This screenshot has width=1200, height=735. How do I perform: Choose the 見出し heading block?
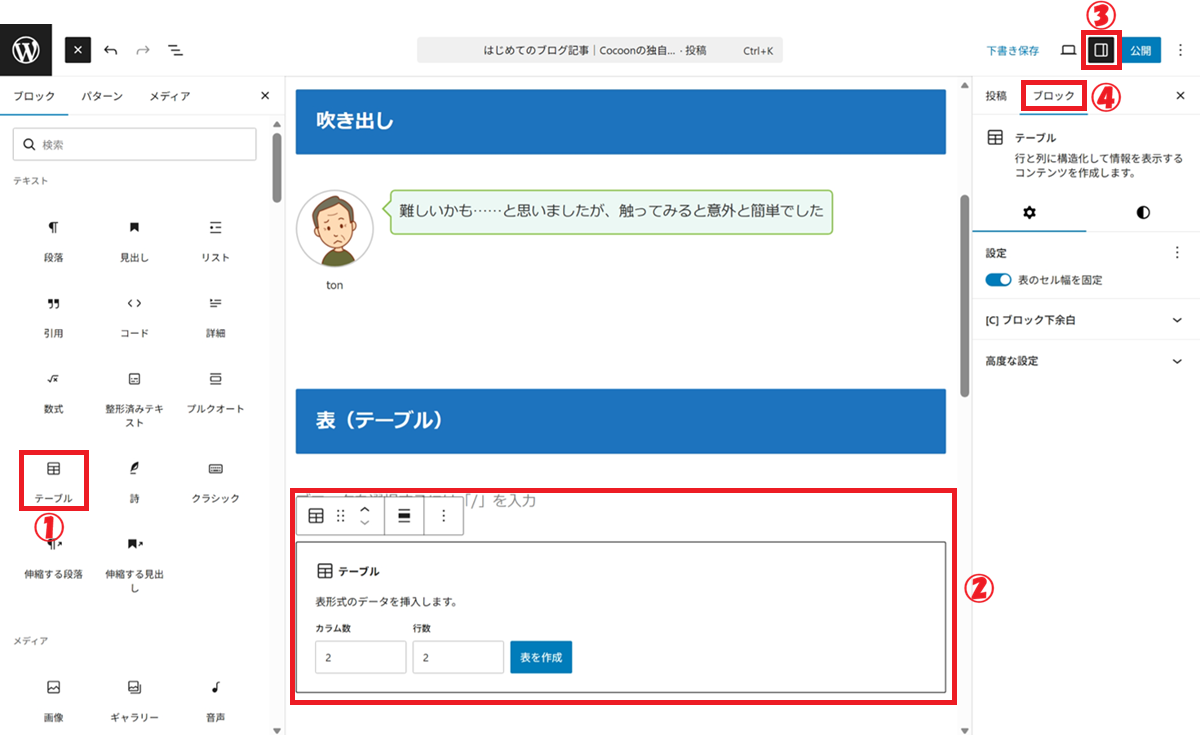134,237
